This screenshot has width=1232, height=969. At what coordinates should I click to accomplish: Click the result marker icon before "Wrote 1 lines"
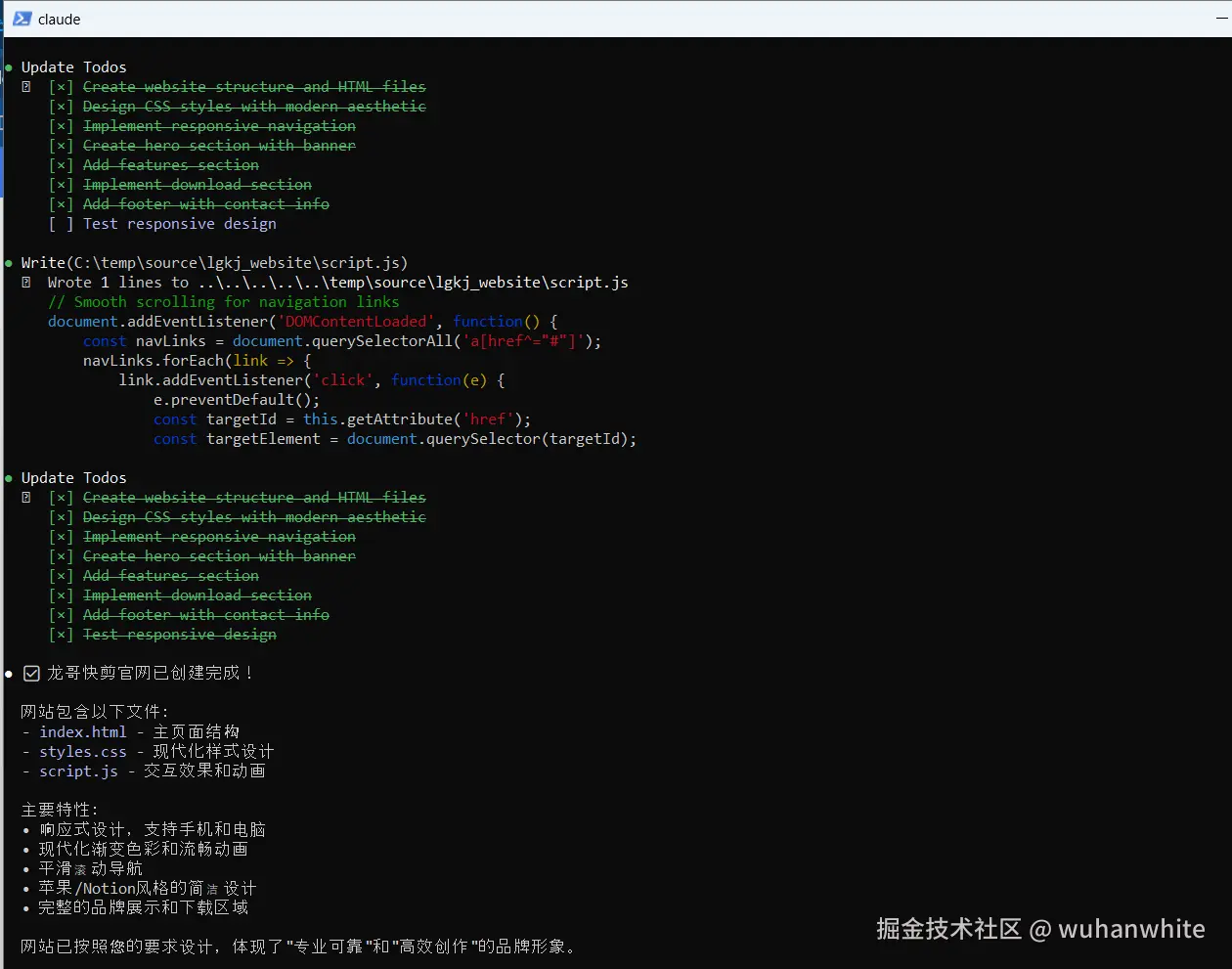coord(26,283)
